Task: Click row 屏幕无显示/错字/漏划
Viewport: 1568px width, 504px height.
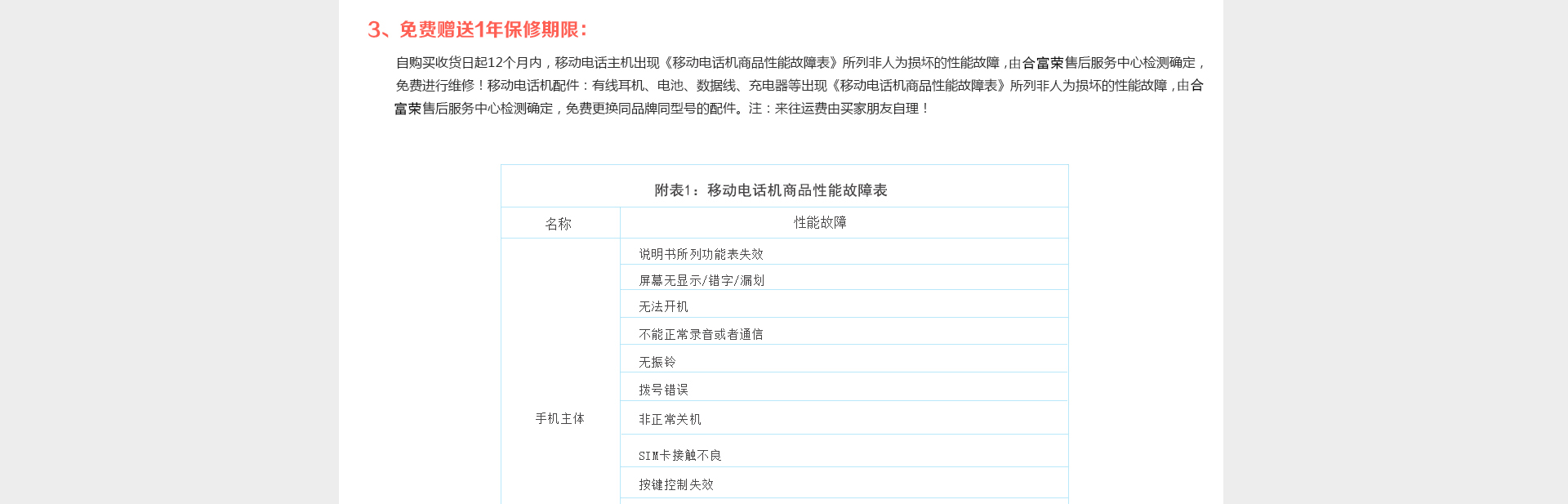Action: (844, 278)
